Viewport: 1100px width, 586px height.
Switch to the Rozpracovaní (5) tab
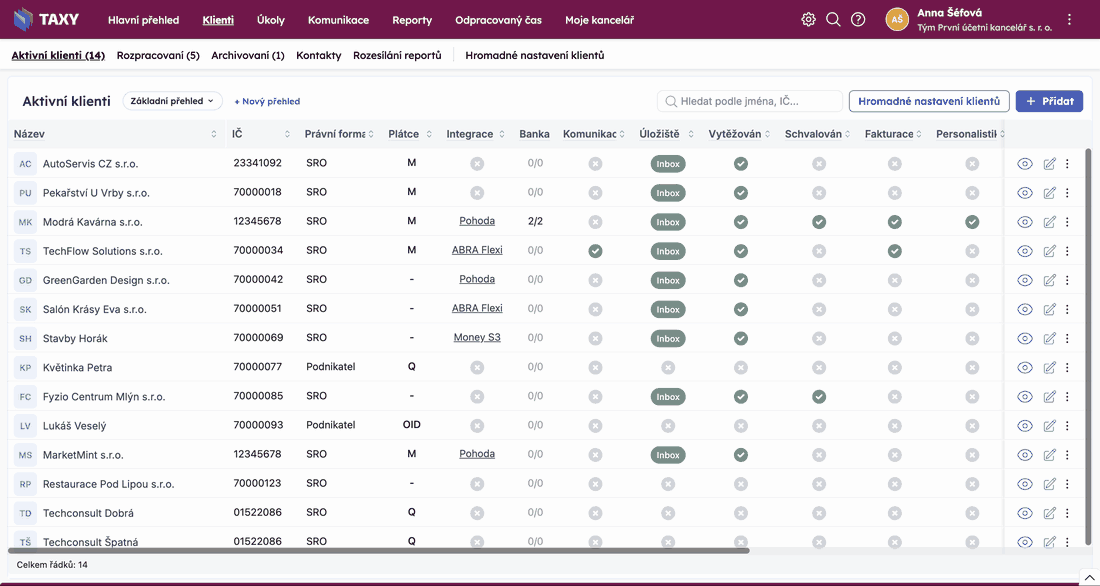[x=158, y=55]
